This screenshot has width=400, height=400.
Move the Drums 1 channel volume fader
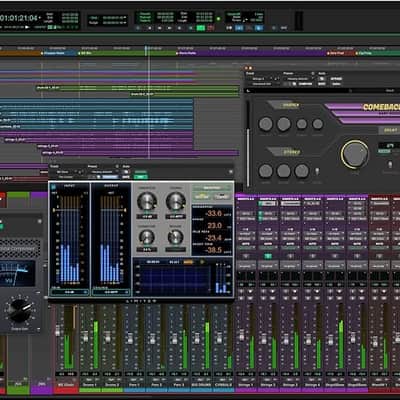[85, 337]
